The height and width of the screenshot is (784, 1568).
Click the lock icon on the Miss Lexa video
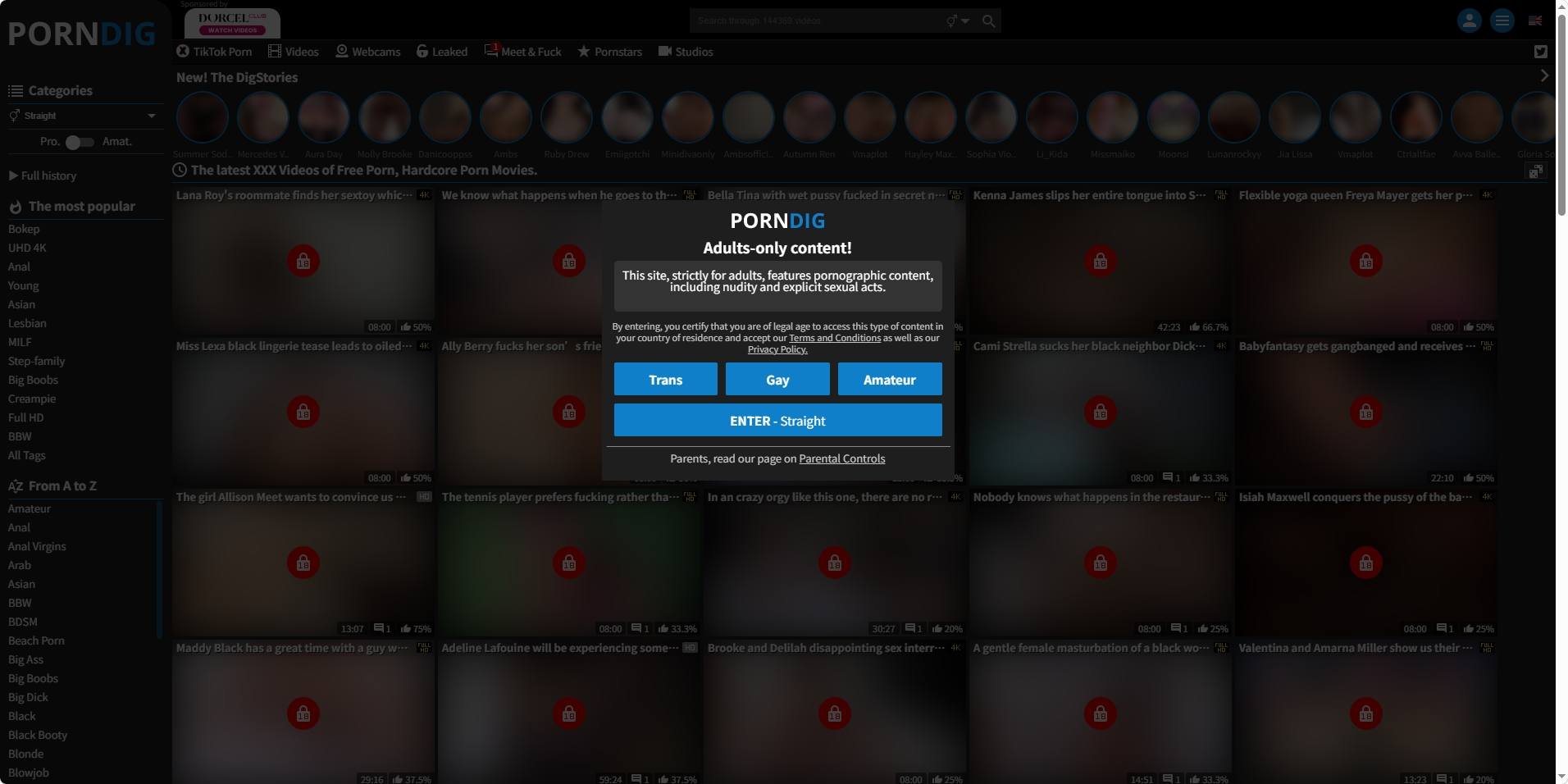coord(303,412)
